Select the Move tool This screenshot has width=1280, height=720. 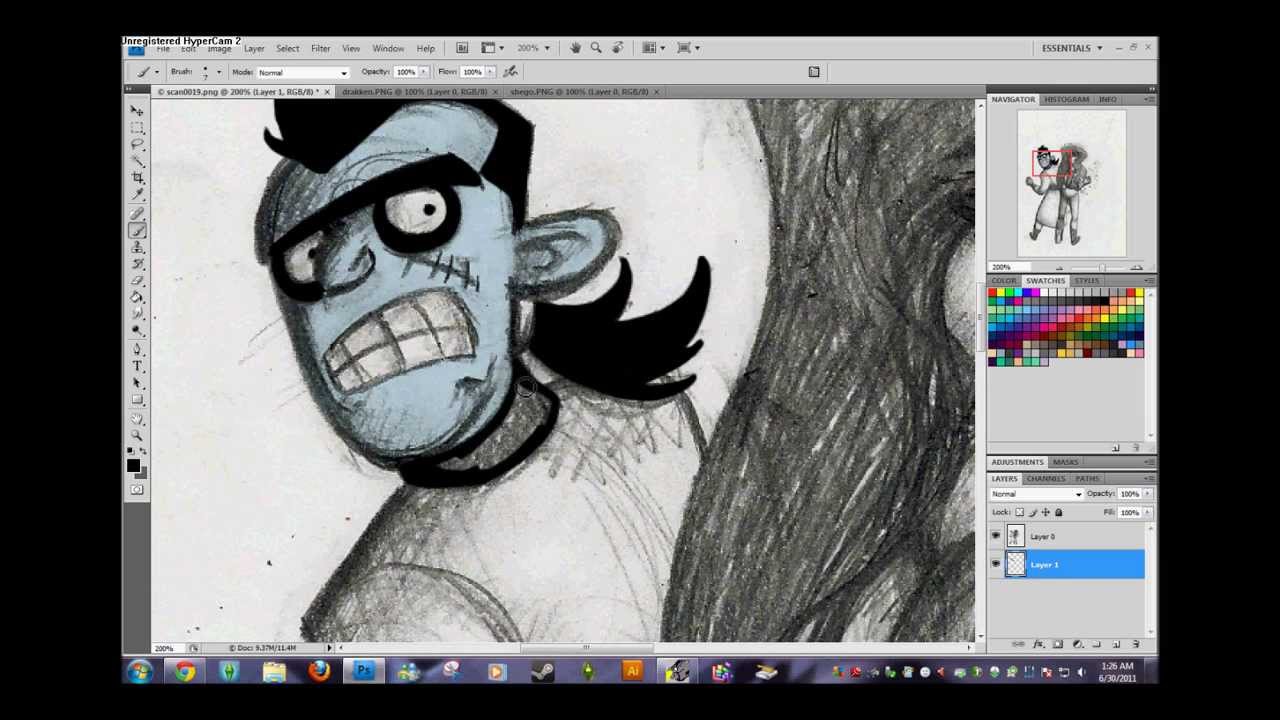pos(137,110)
